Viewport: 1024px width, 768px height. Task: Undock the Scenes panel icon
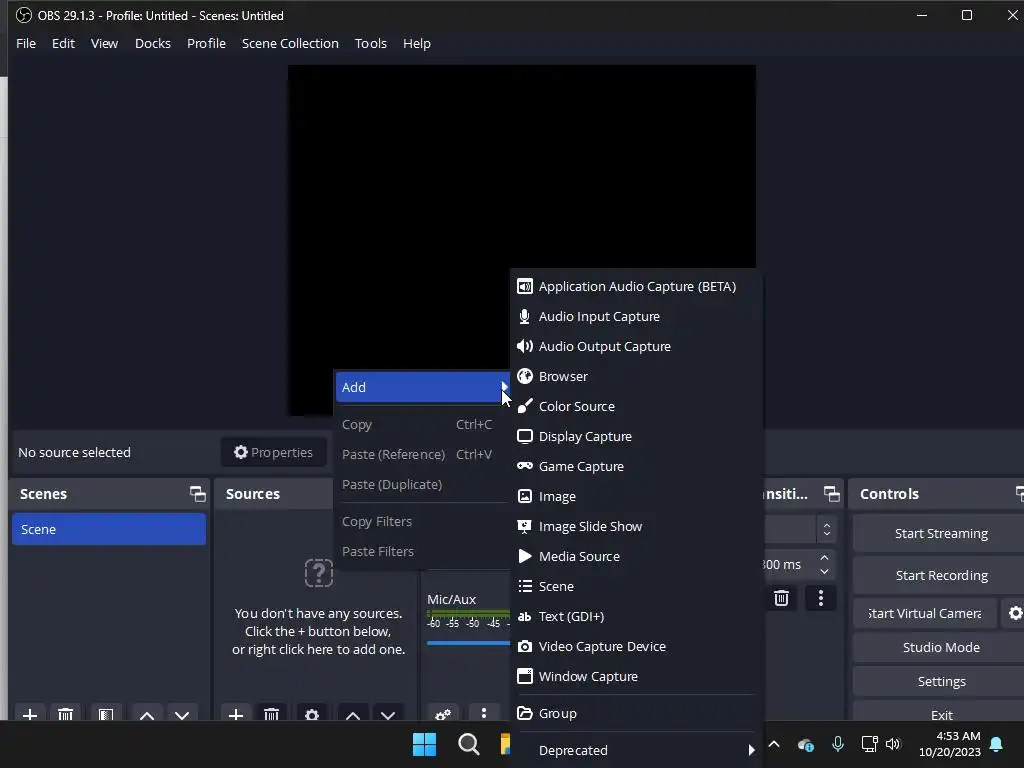197,494
